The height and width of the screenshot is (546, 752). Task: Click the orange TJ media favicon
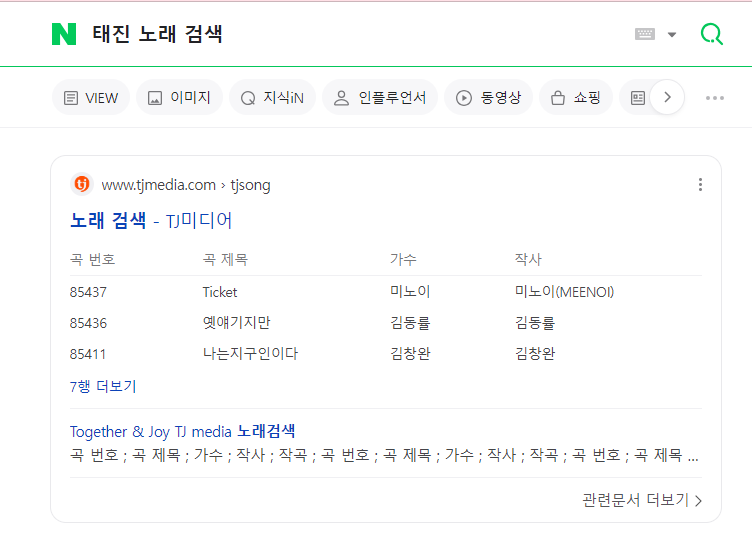[82, 184]
